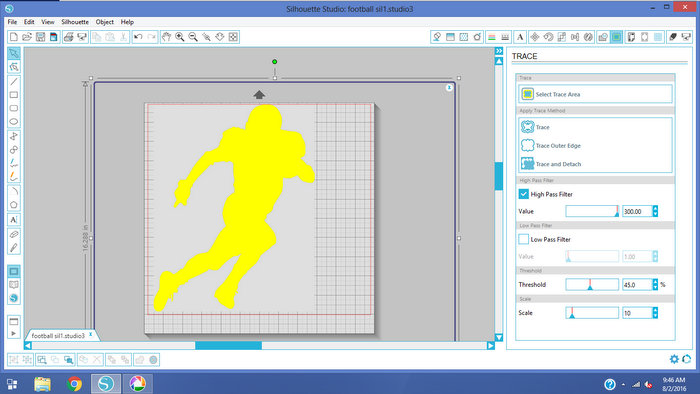The height and width of the screenshot is (394, 700).
Task: Open Picasa from the taskbar
Action: click(x=138, y=384)
